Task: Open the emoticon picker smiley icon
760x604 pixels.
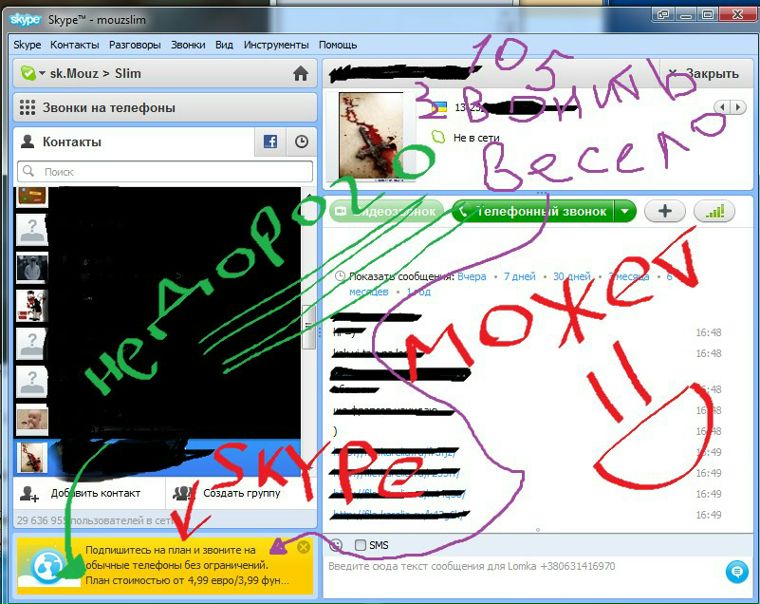Action: [337, 545]
